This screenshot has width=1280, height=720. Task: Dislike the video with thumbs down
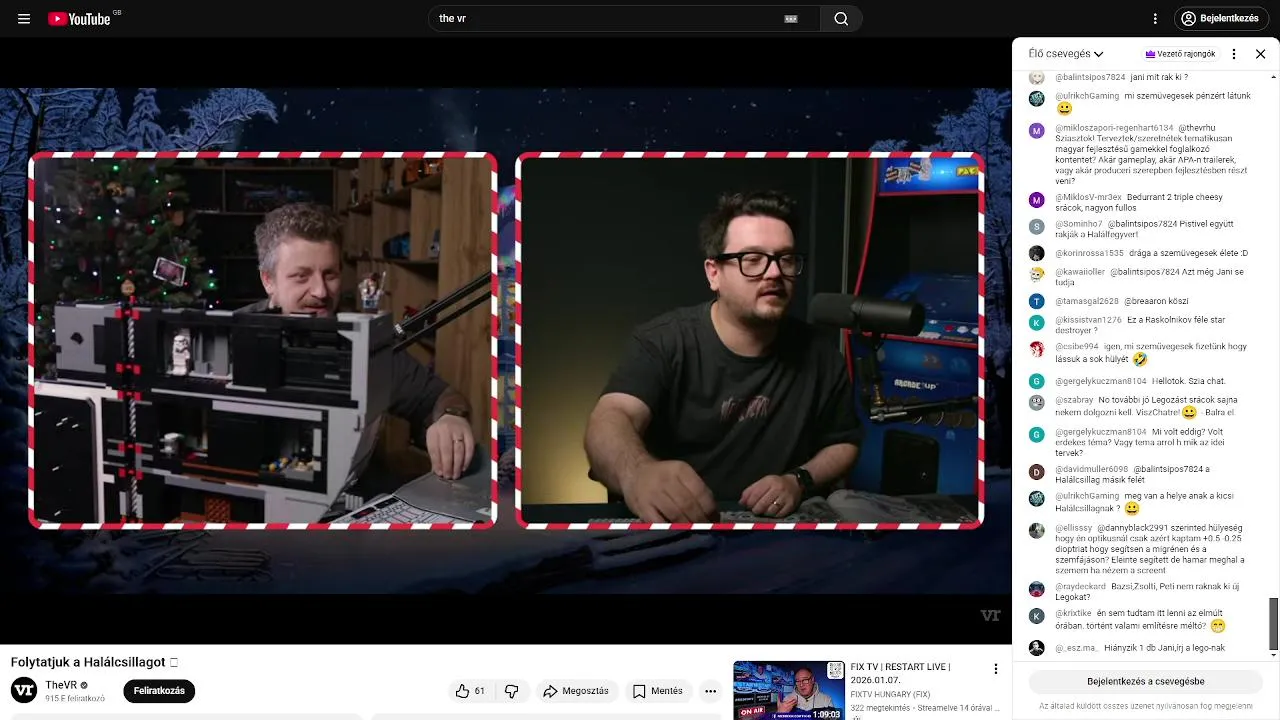(512, 691)
